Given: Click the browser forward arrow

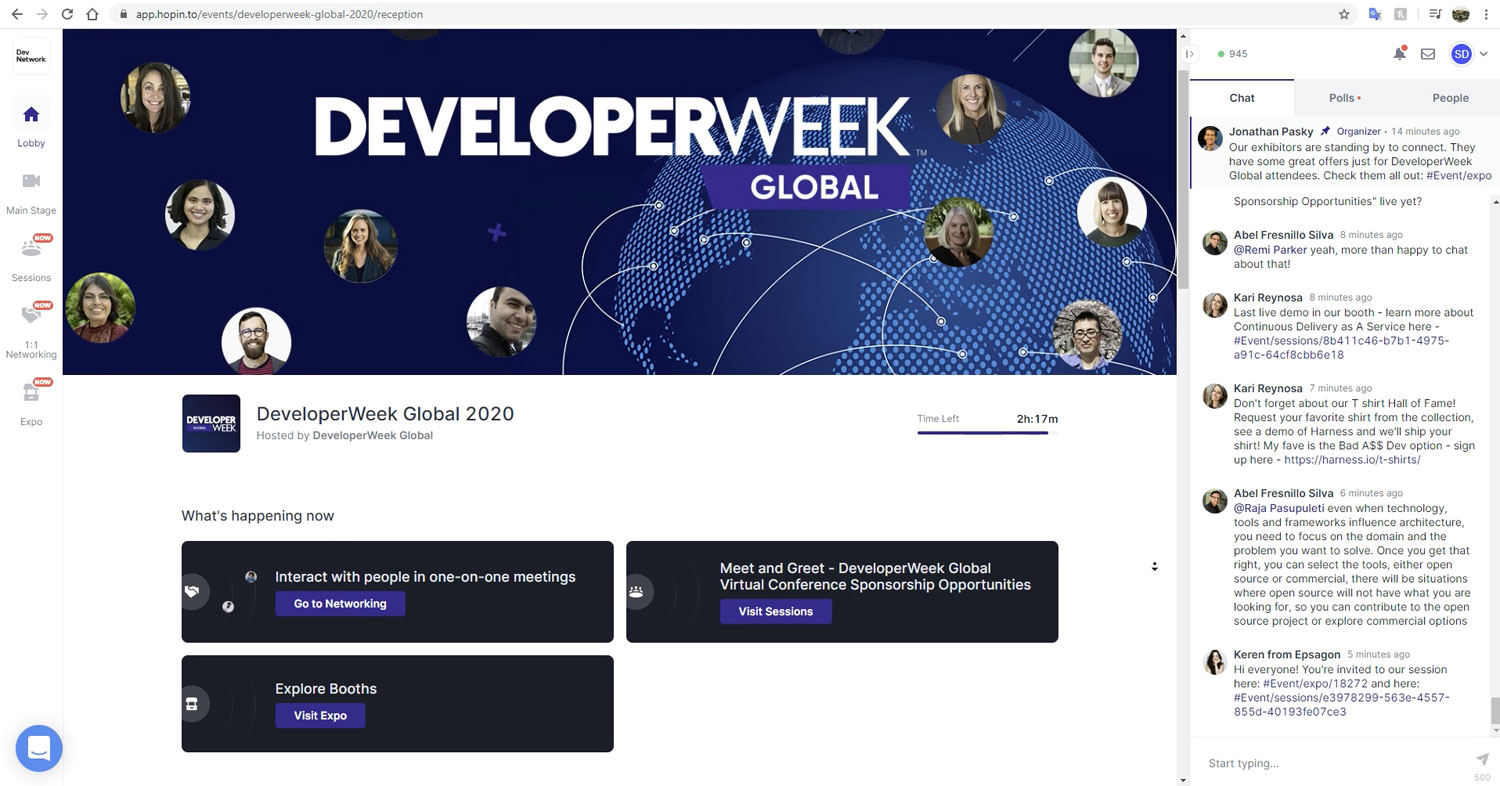Looking at the screenshot, I should pos(42,14).
